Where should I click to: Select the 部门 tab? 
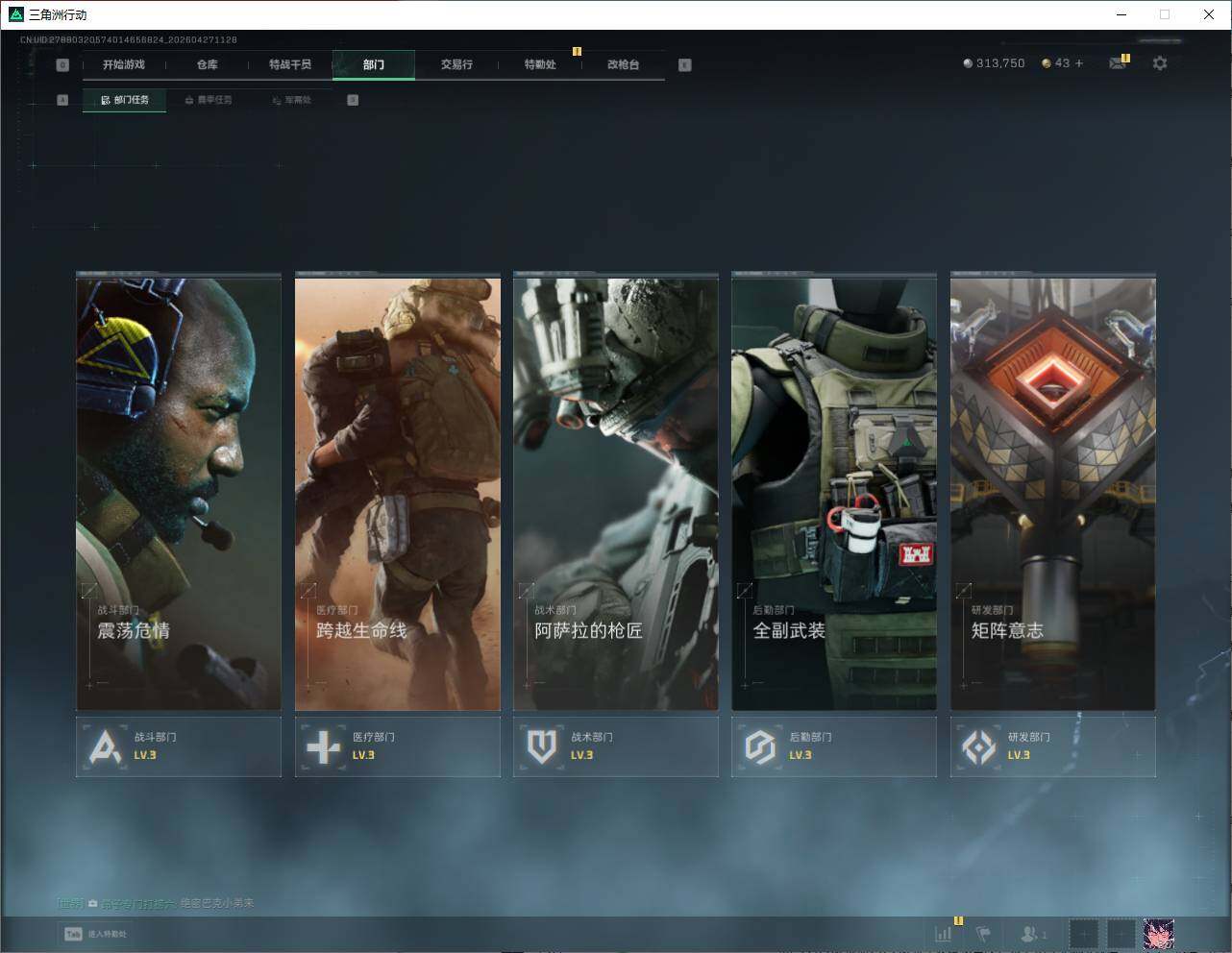[x=374, y=64]
